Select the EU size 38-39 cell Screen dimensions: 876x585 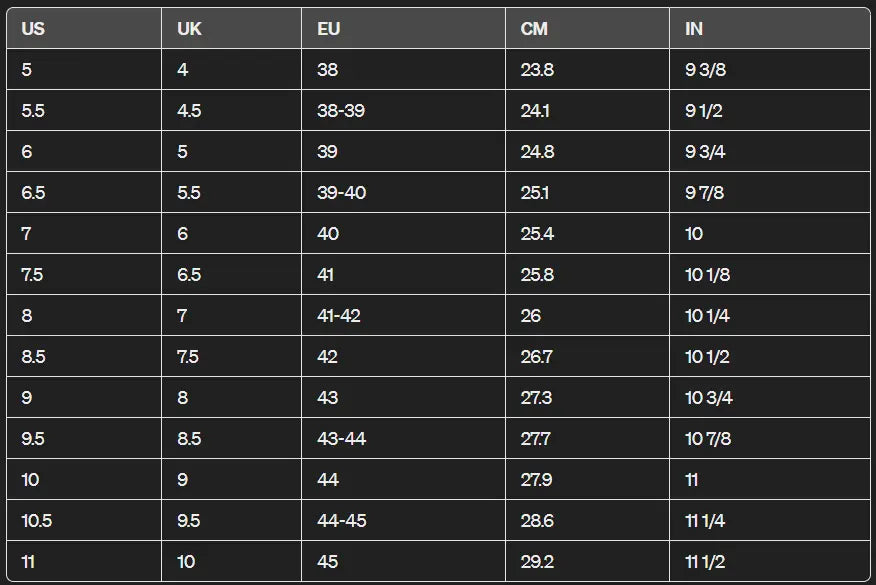[341, 111]
